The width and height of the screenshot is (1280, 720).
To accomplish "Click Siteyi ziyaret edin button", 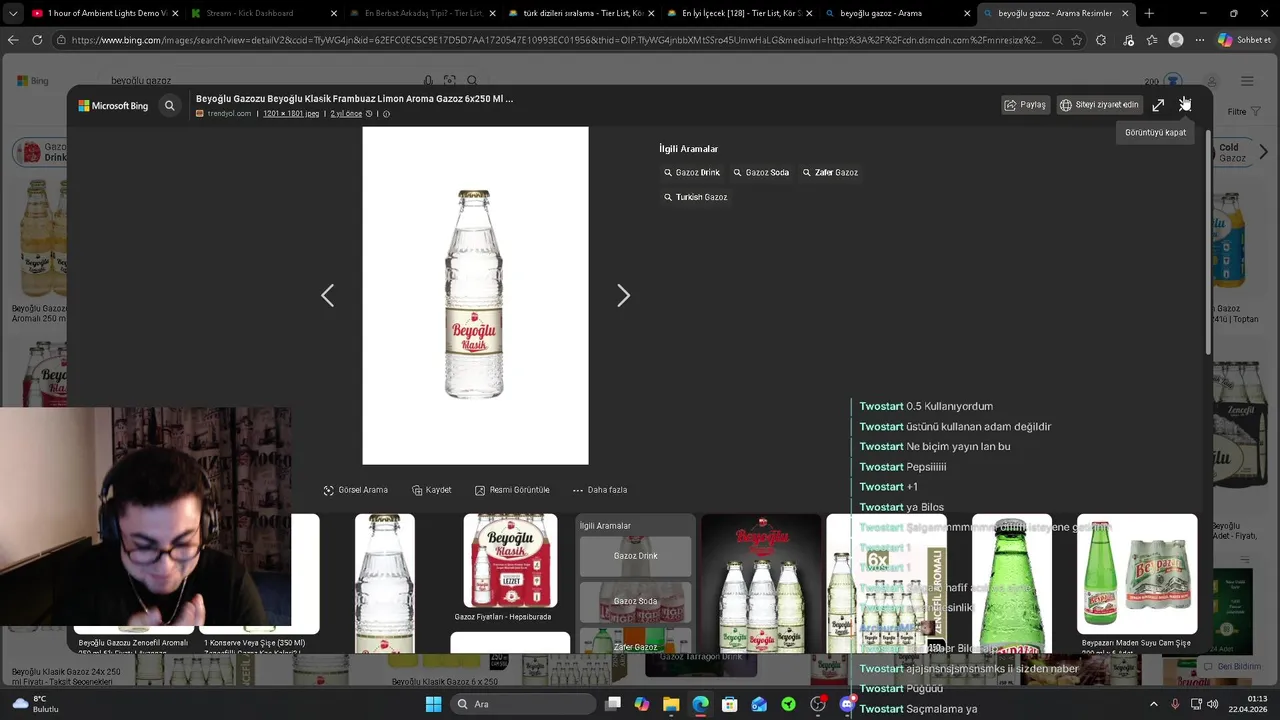I will click(1099, 105).
